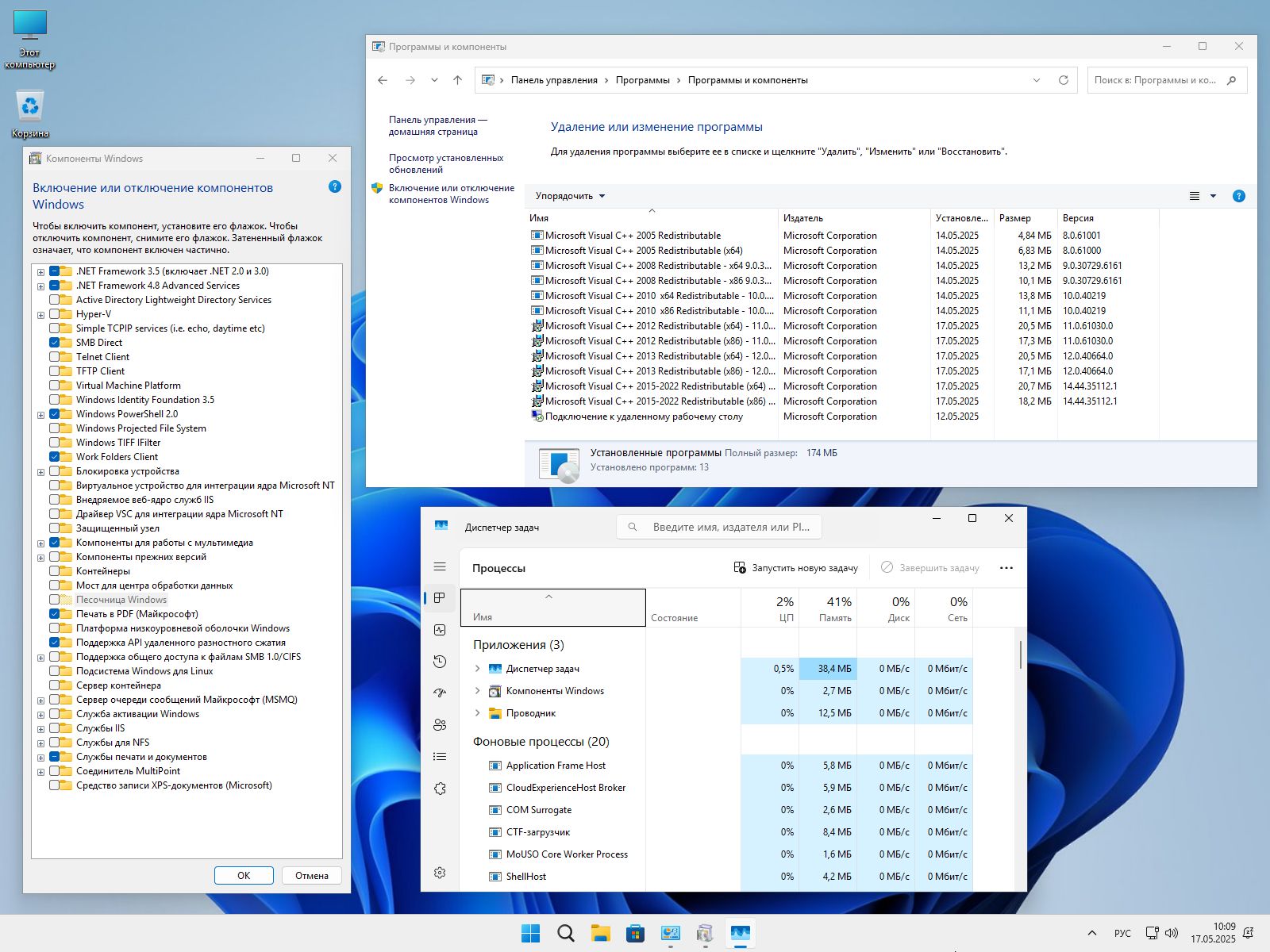Click the three-dots more options in Task Manager
Image resolution: width=1270 pixels, height=952 pixels.
tap(1006, 568)
